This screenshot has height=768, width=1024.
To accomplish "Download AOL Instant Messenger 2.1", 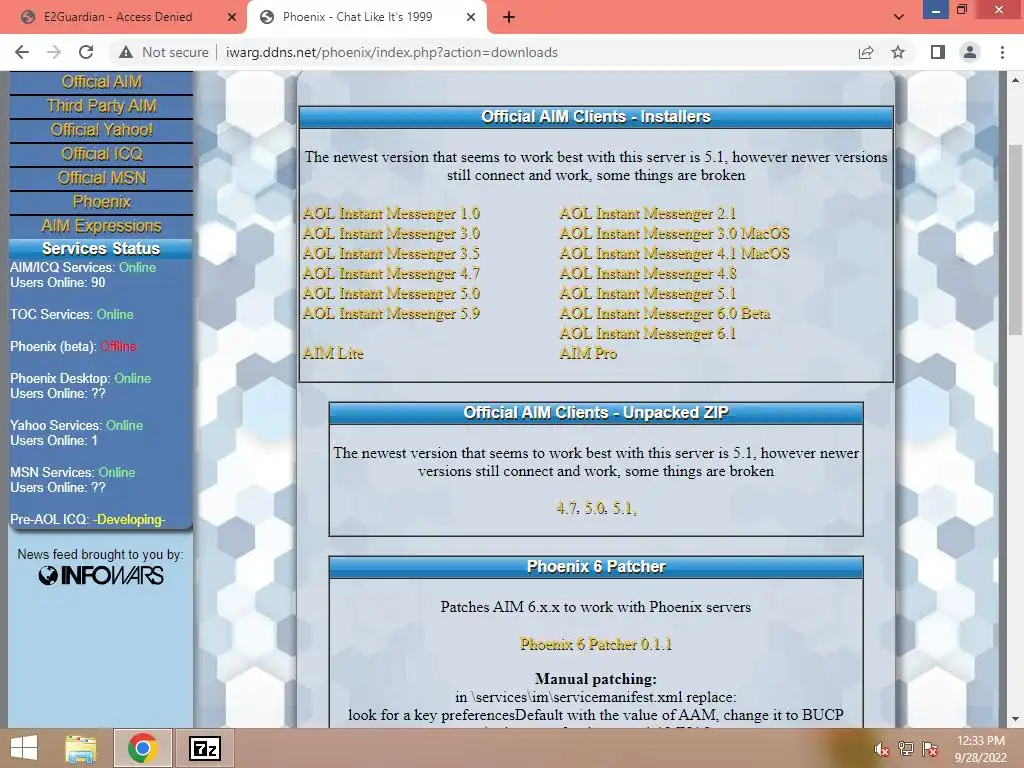I will [x=648, y=214].
